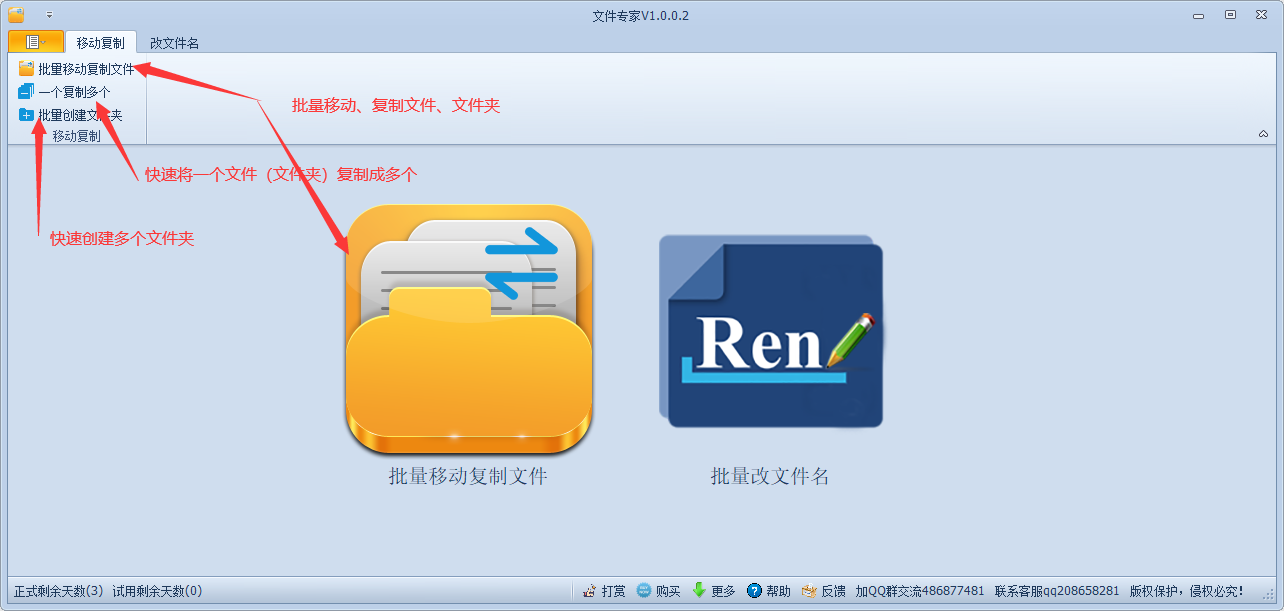
Task: Click the 更多 button in the status bar
Action: click(x=714, y=591)
